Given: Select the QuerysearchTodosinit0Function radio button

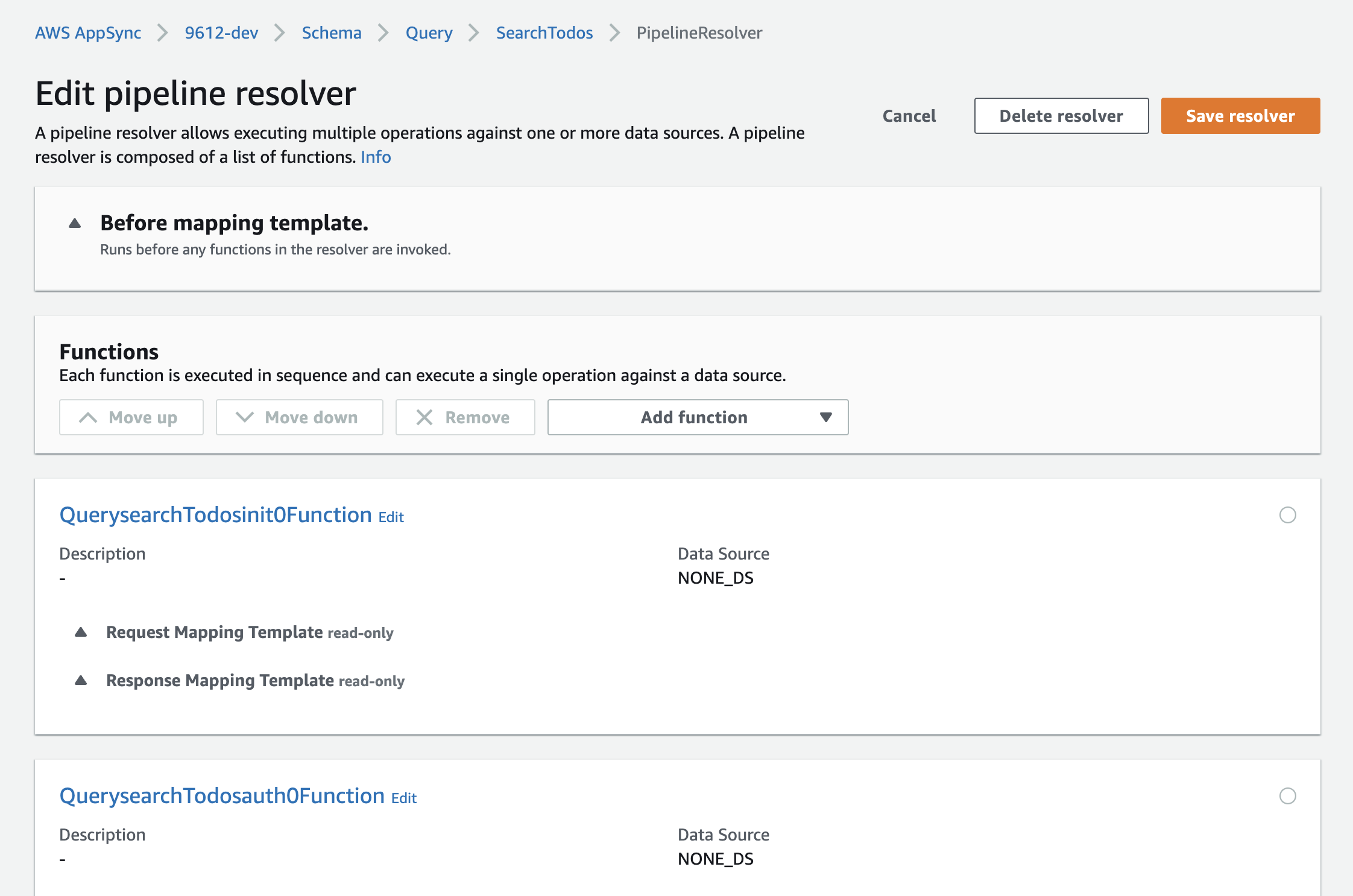Looking at the screenshot, I should (1287, 515).
